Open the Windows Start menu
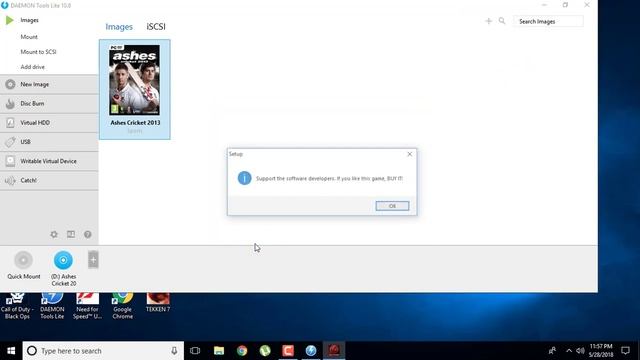Viewport: 640px width, 360px height. (x=11, y=351)
